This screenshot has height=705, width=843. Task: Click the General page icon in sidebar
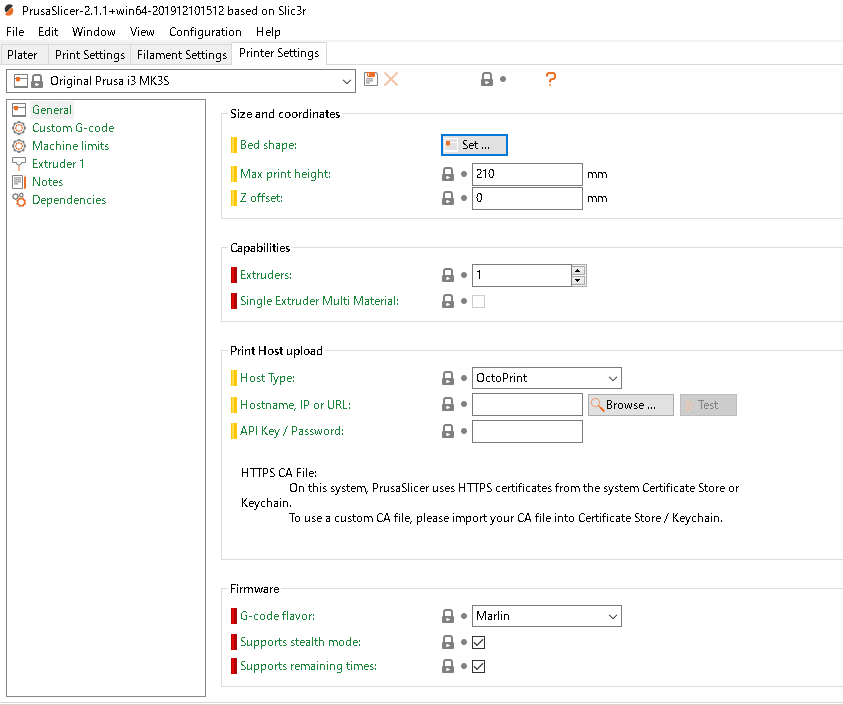[x=19, y=110]
